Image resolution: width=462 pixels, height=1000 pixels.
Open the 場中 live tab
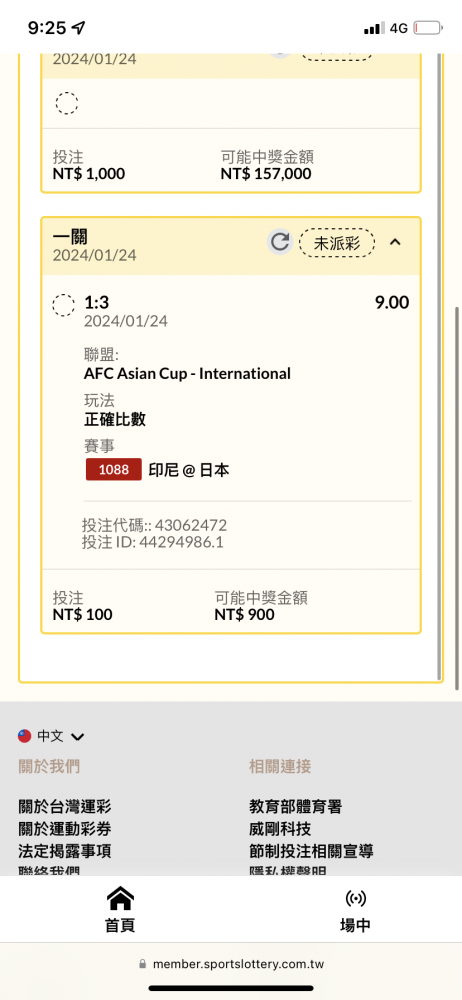355,910
